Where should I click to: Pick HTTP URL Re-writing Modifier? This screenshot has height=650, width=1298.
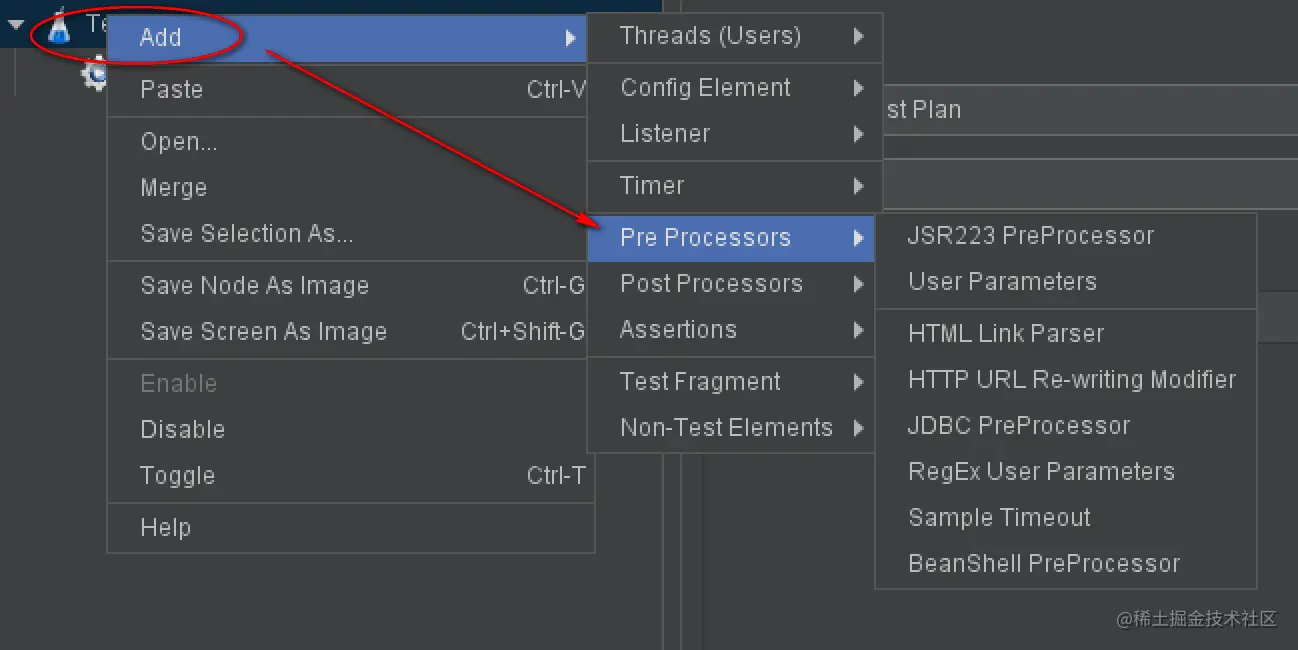coord(1071,380)
